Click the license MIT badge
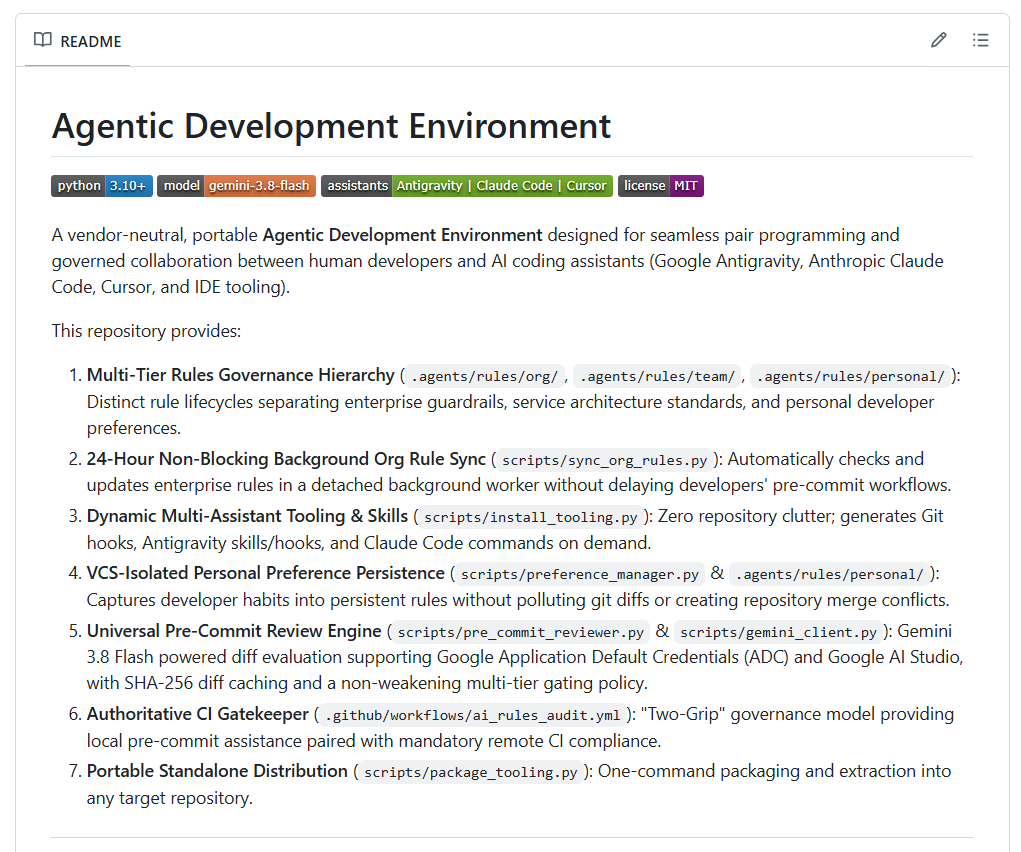Viewport: 1021px width, 852px height. pos(660,186)
